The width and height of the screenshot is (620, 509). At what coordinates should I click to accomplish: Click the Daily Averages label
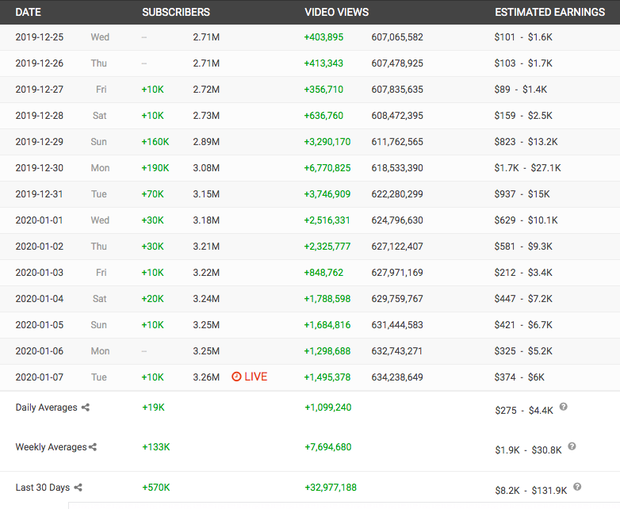pos(47,408)
